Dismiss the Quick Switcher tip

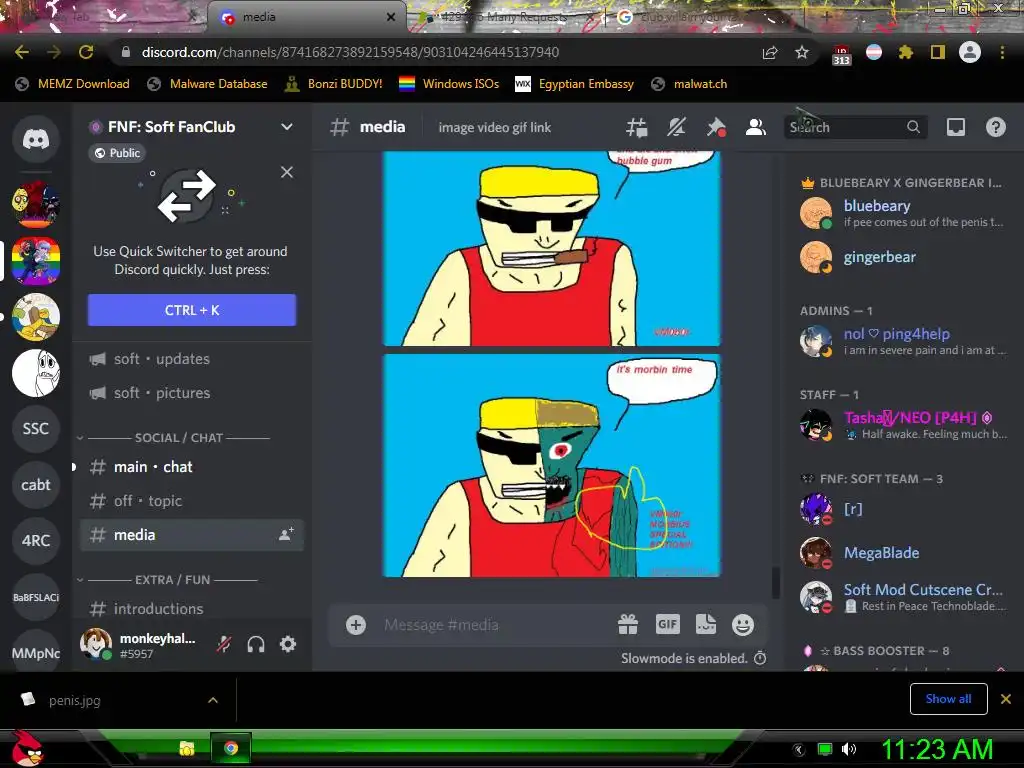[x=287, y=172]
